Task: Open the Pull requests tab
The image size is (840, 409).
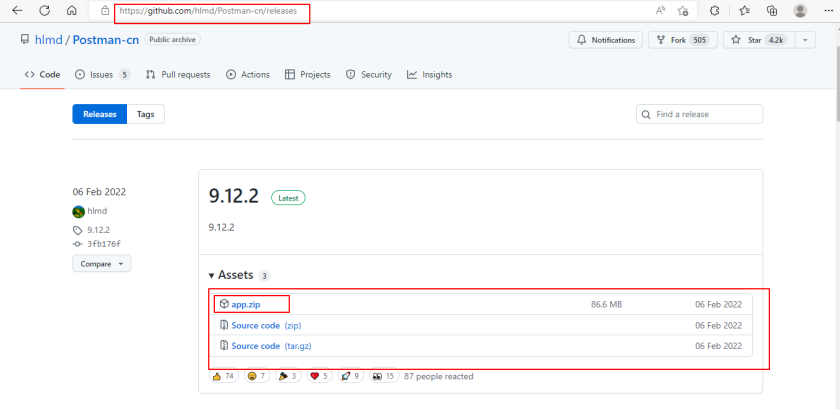Action: coord(178,75)
